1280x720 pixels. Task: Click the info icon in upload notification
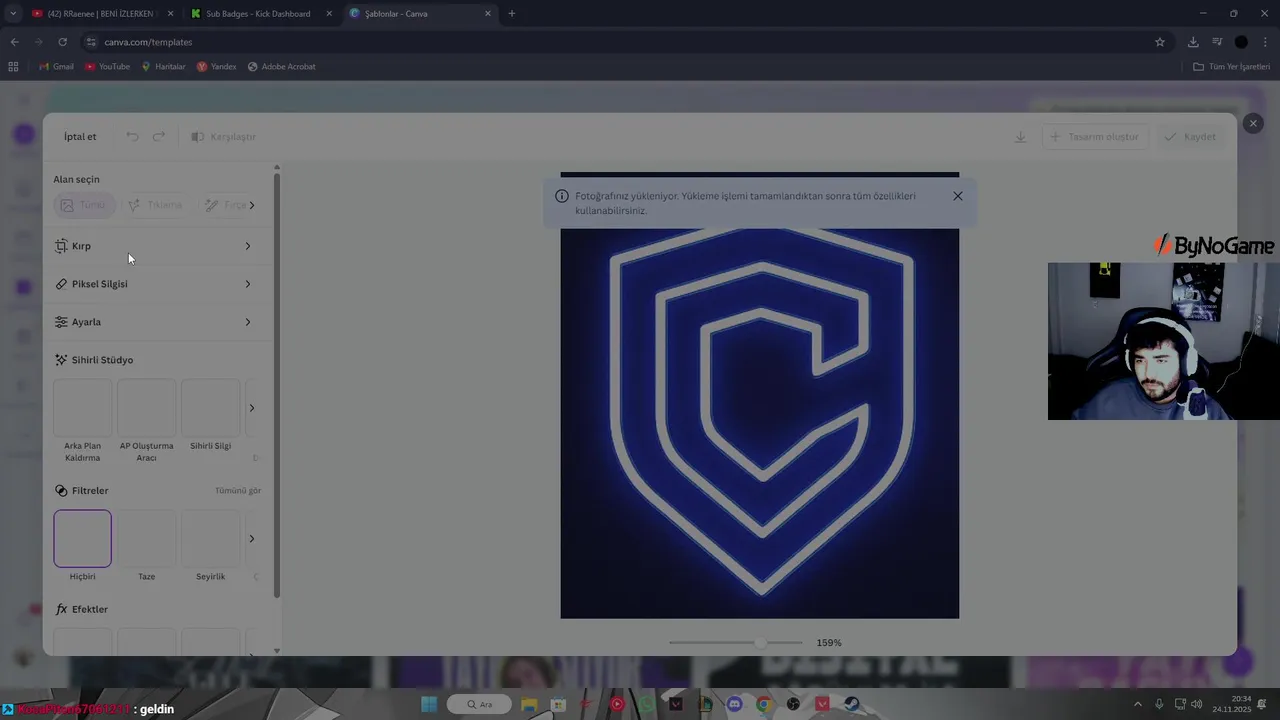pos(562,196)
